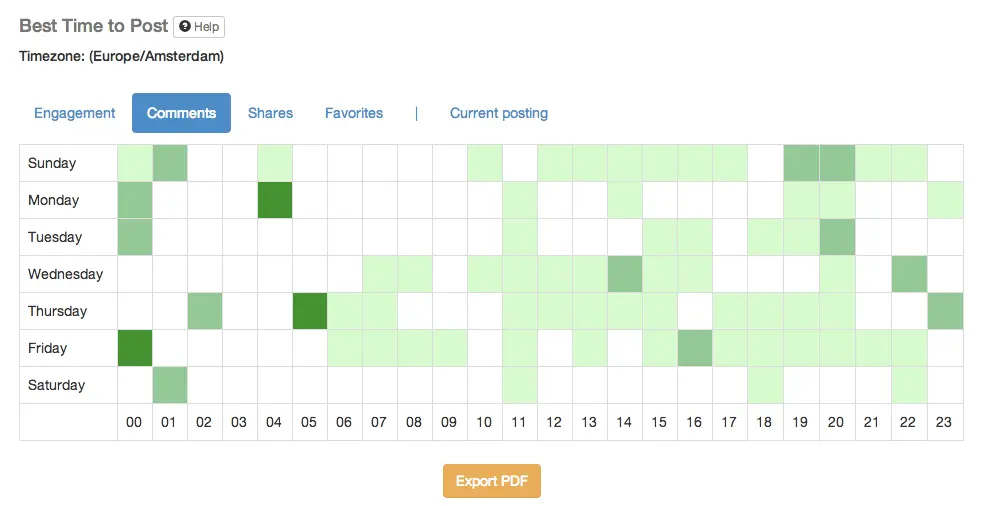1002x506 pixels.
Task: Select the Friday 16 heatmap cell
Action: (x=695, y=348)
